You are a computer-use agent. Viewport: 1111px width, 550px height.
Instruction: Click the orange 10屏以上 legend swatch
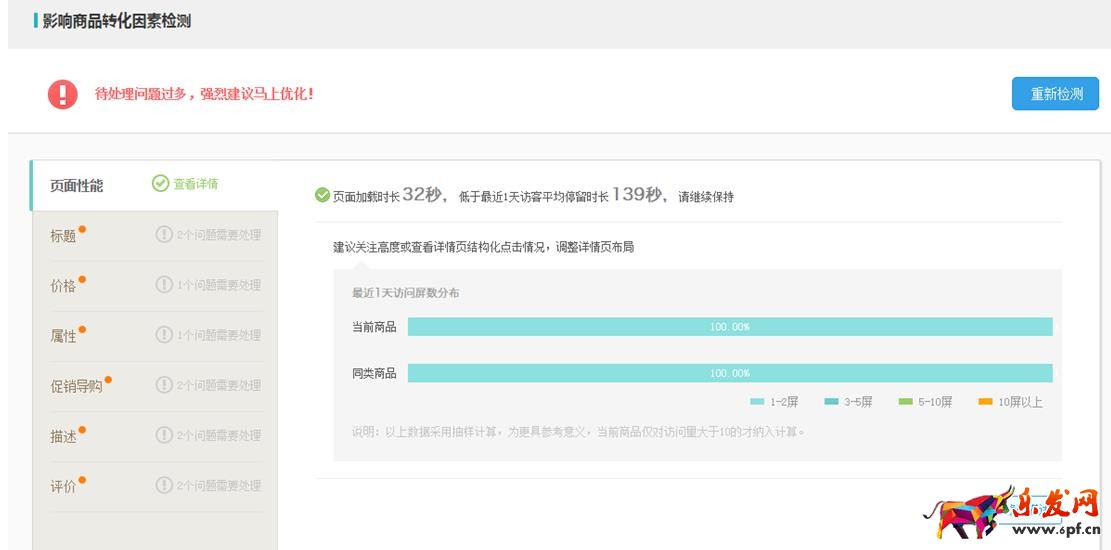click(985, 402)
